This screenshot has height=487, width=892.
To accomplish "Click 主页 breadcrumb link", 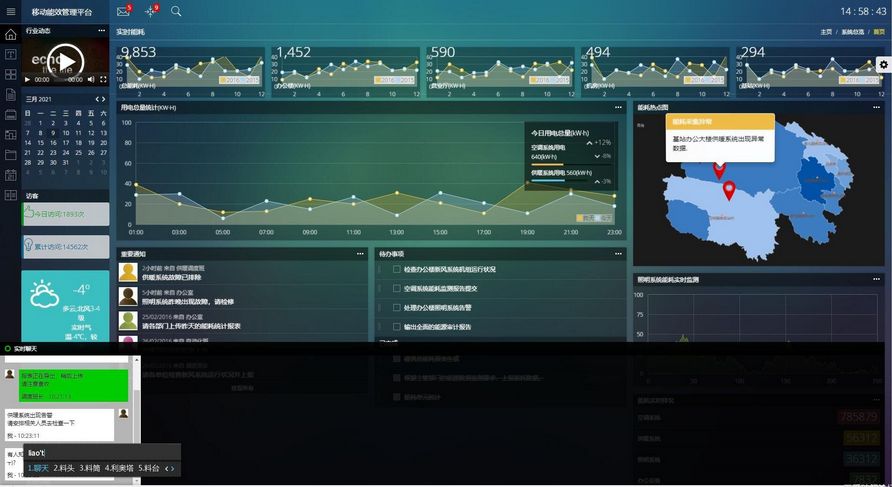I will pyautogui.click(x=826, y=32).
